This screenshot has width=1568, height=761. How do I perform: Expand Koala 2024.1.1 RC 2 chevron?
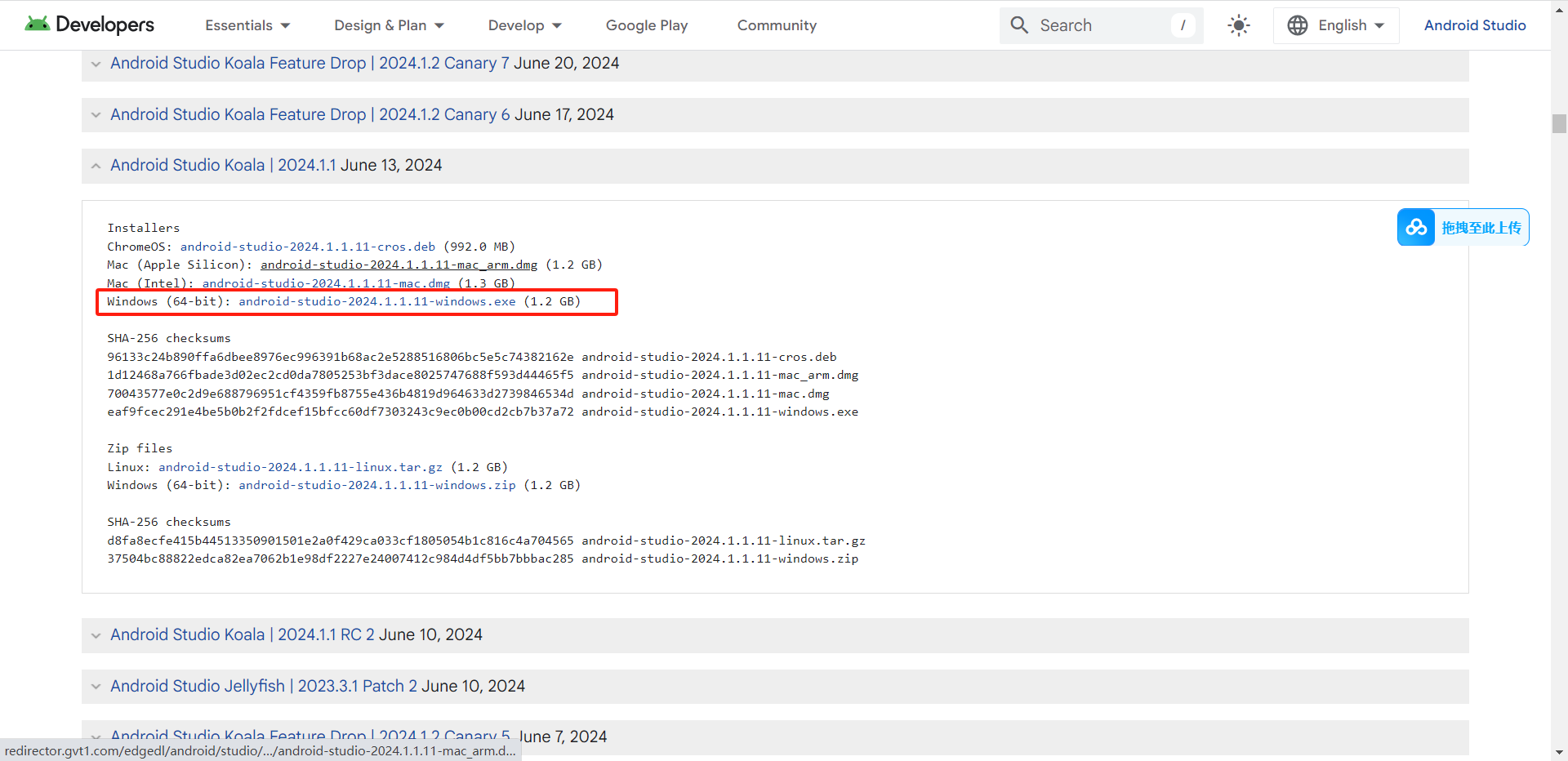(x=96, y=635)
